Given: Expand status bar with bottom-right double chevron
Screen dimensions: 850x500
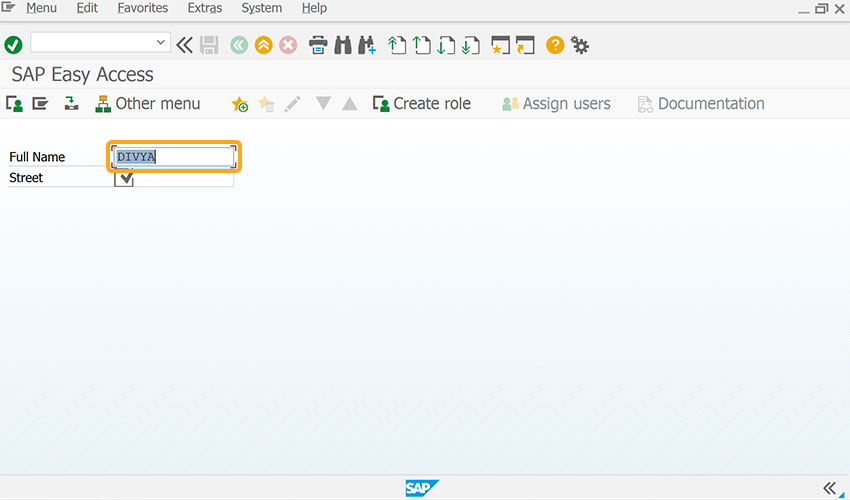Looking at the screenshot, I should tap(829, 488).
